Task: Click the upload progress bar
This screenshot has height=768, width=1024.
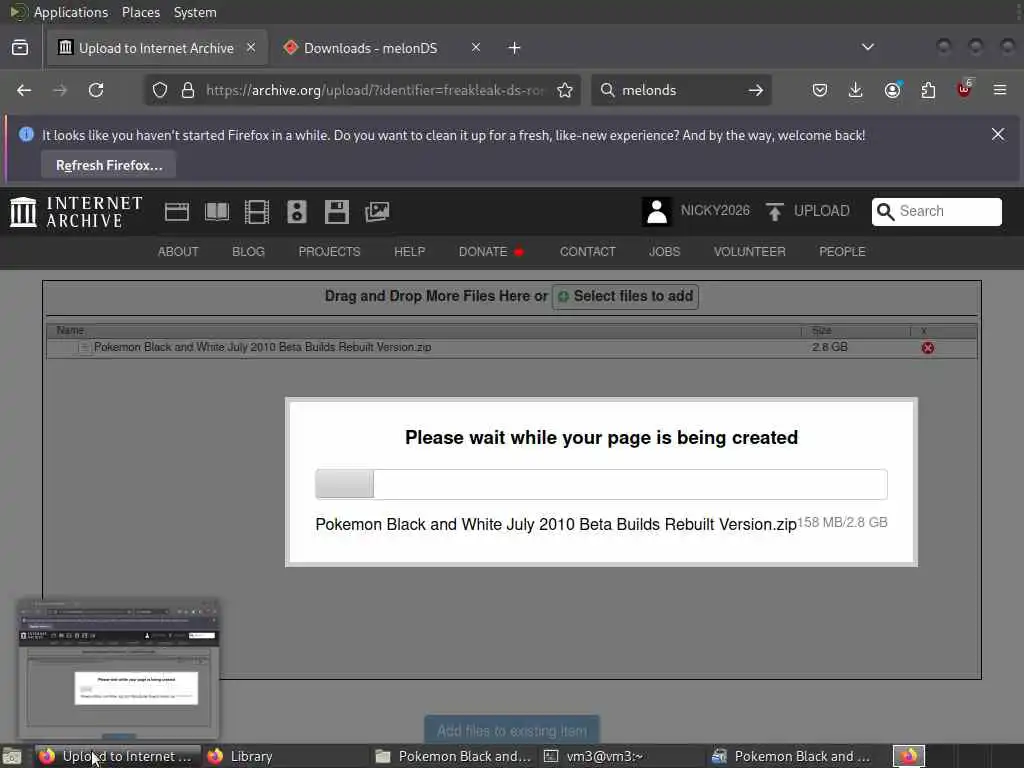Action: [x=601, y=484]
